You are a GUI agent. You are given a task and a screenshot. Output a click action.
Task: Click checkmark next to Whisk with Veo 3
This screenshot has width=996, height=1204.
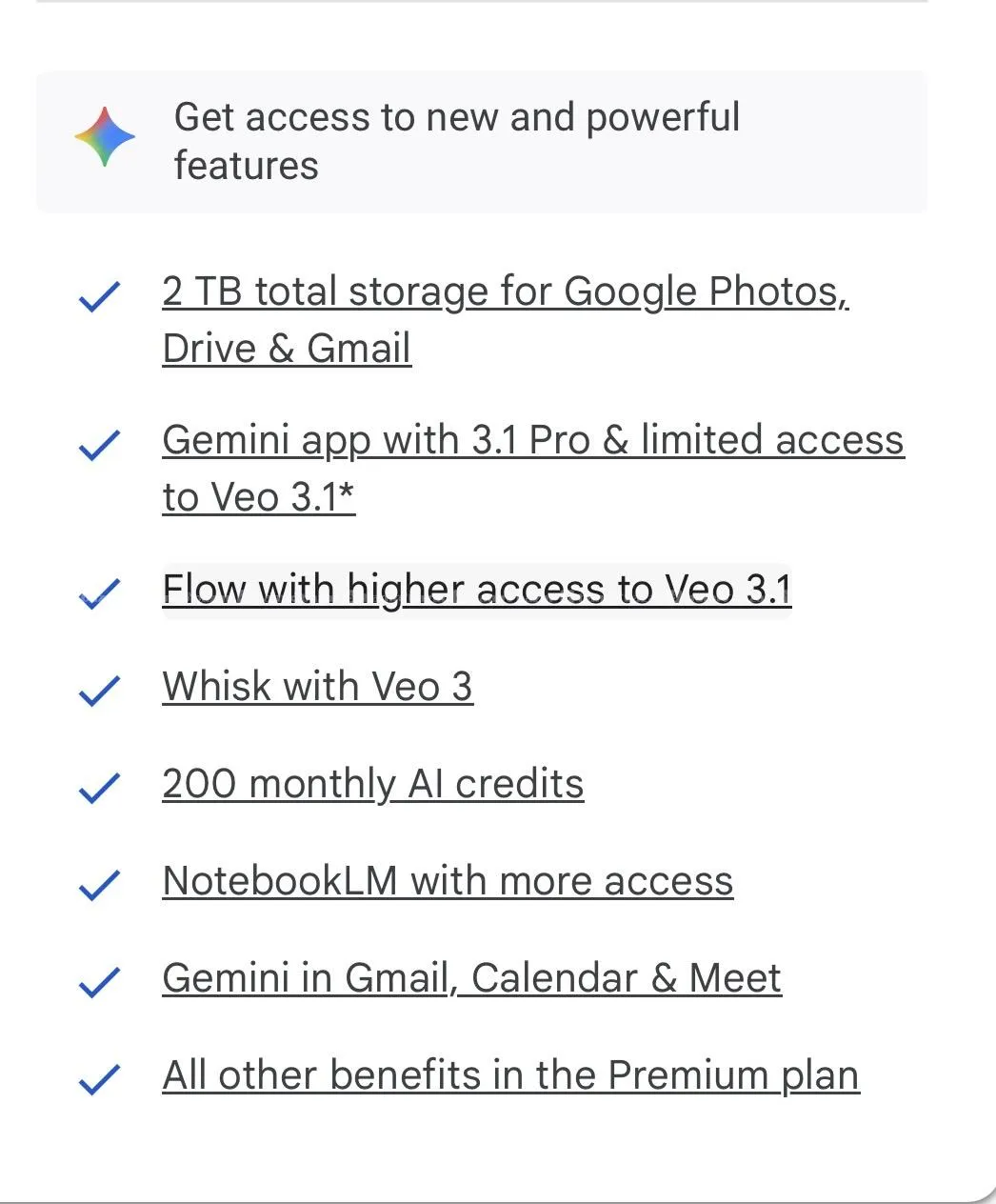[x=99, y=691]
